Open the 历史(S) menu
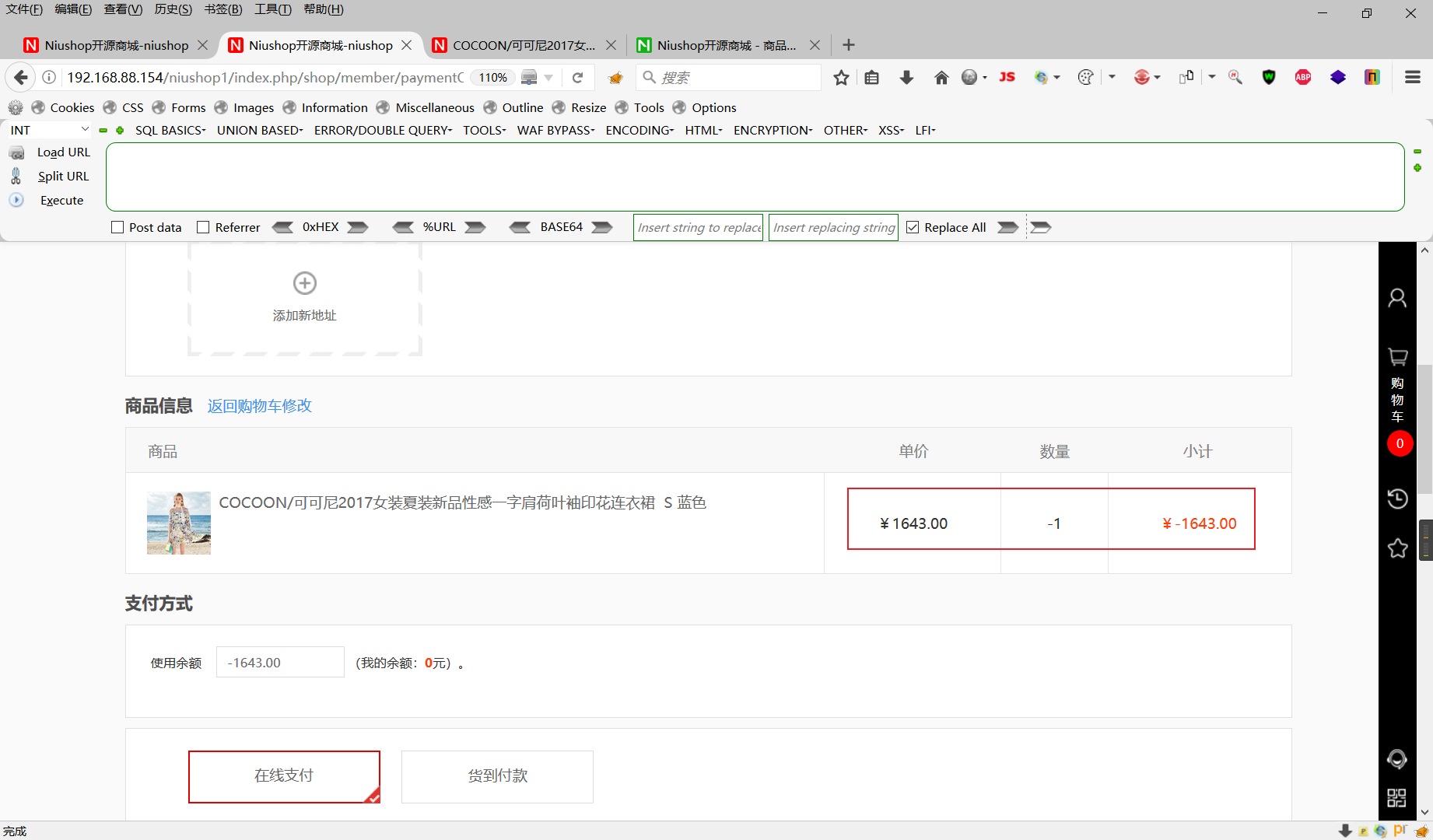 pos(173,9)
